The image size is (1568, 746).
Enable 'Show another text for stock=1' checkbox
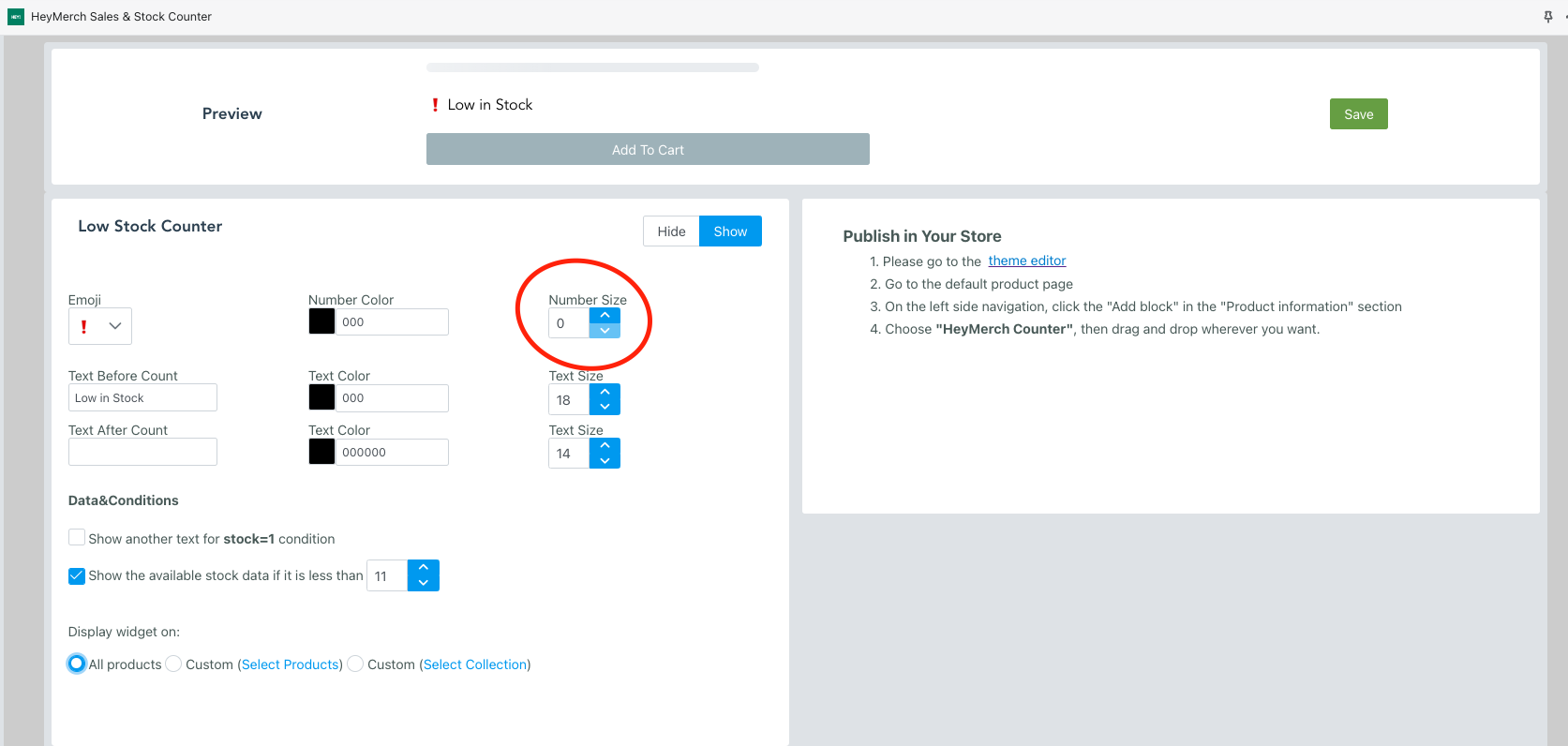click(x=77, y=538)
